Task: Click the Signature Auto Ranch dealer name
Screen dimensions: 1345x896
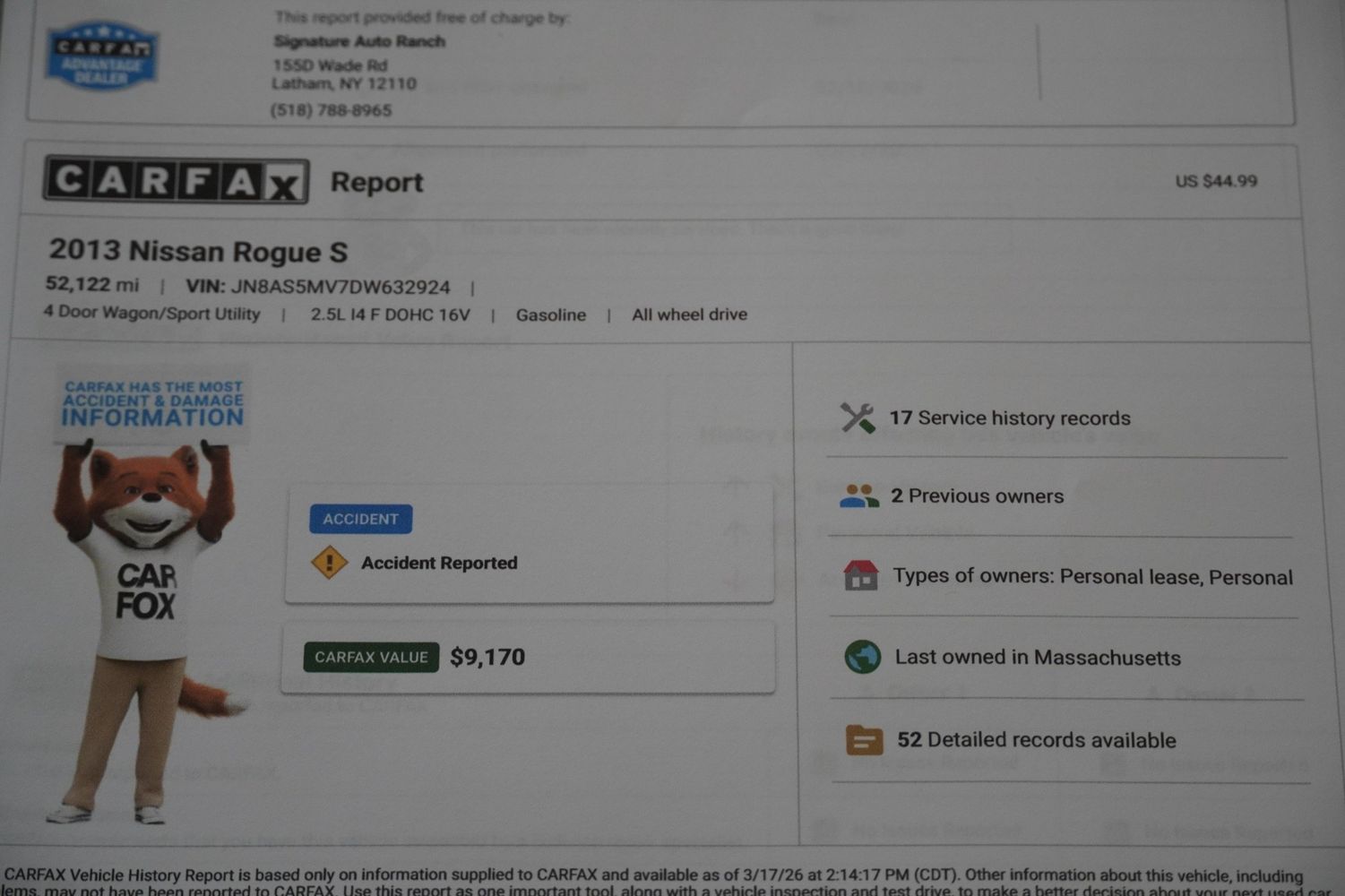Action: click(x=358, y=41)
